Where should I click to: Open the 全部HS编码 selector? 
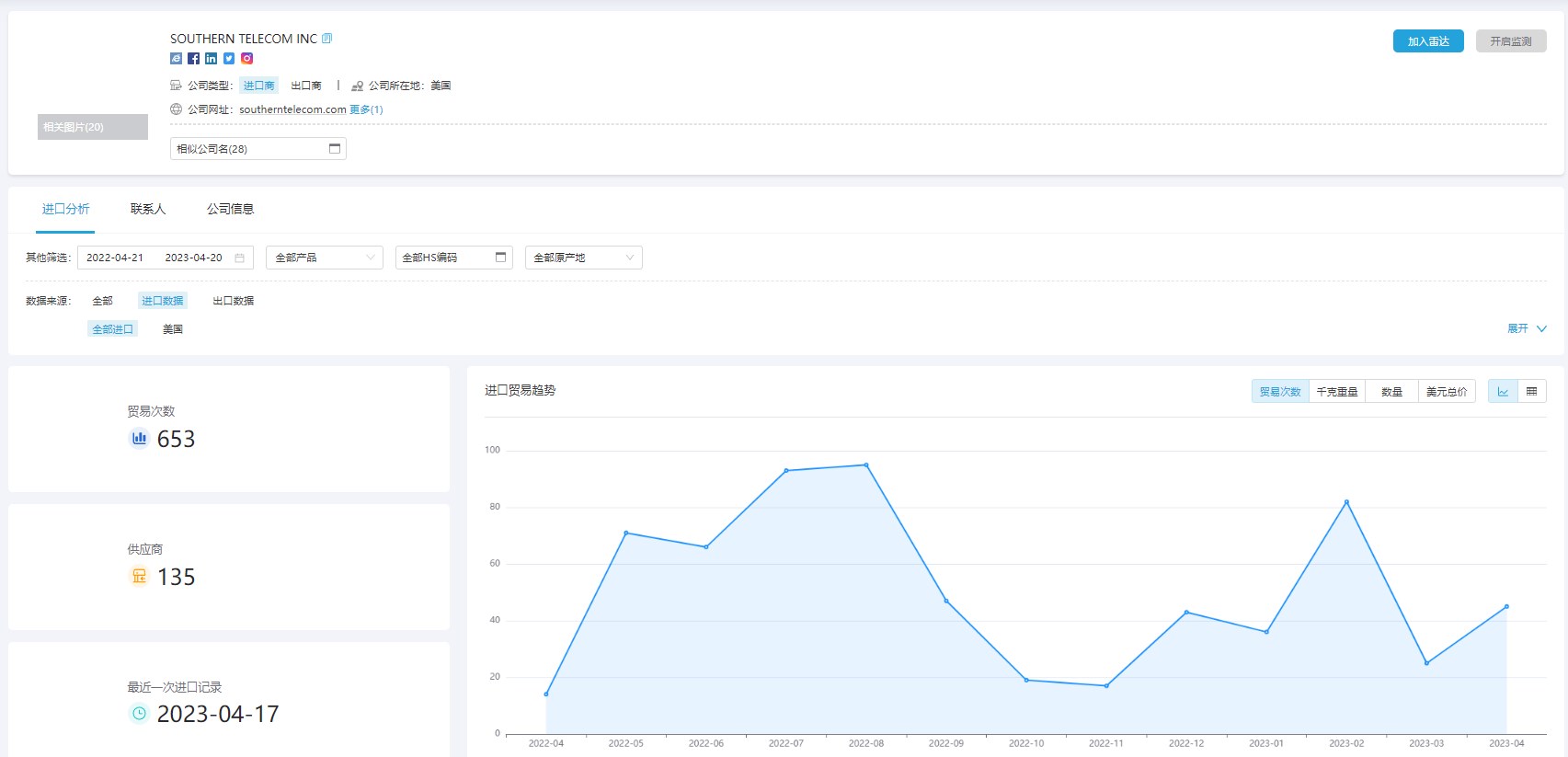454,258
